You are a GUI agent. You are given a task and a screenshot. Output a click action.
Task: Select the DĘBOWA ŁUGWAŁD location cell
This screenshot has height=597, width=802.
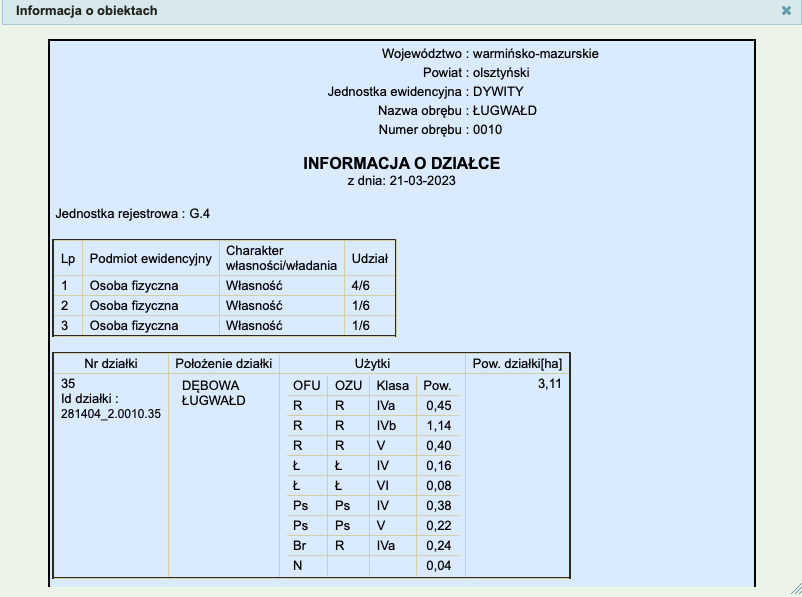tap(212, 393)
